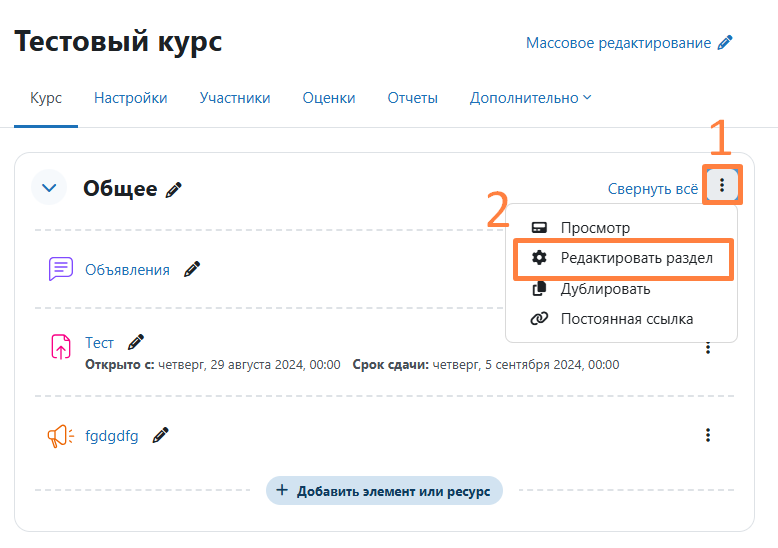Edit Объявления name via pencil icon

pos(192,269)
